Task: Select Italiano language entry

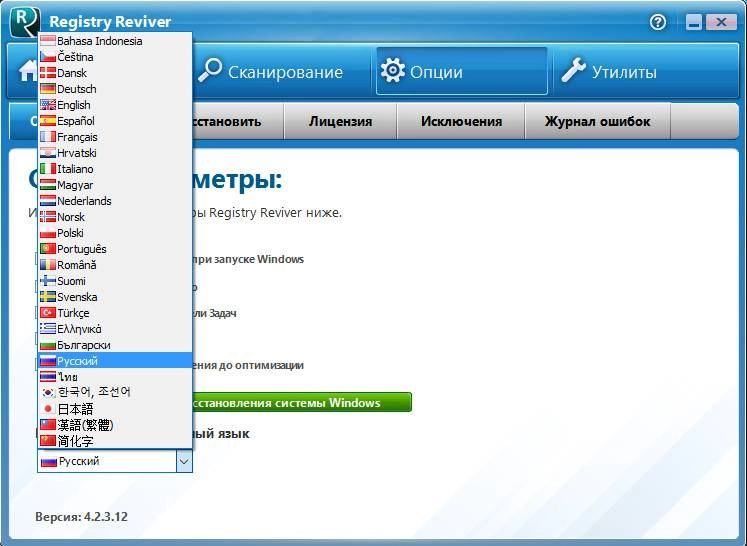Action: click(x=115, y=169)
